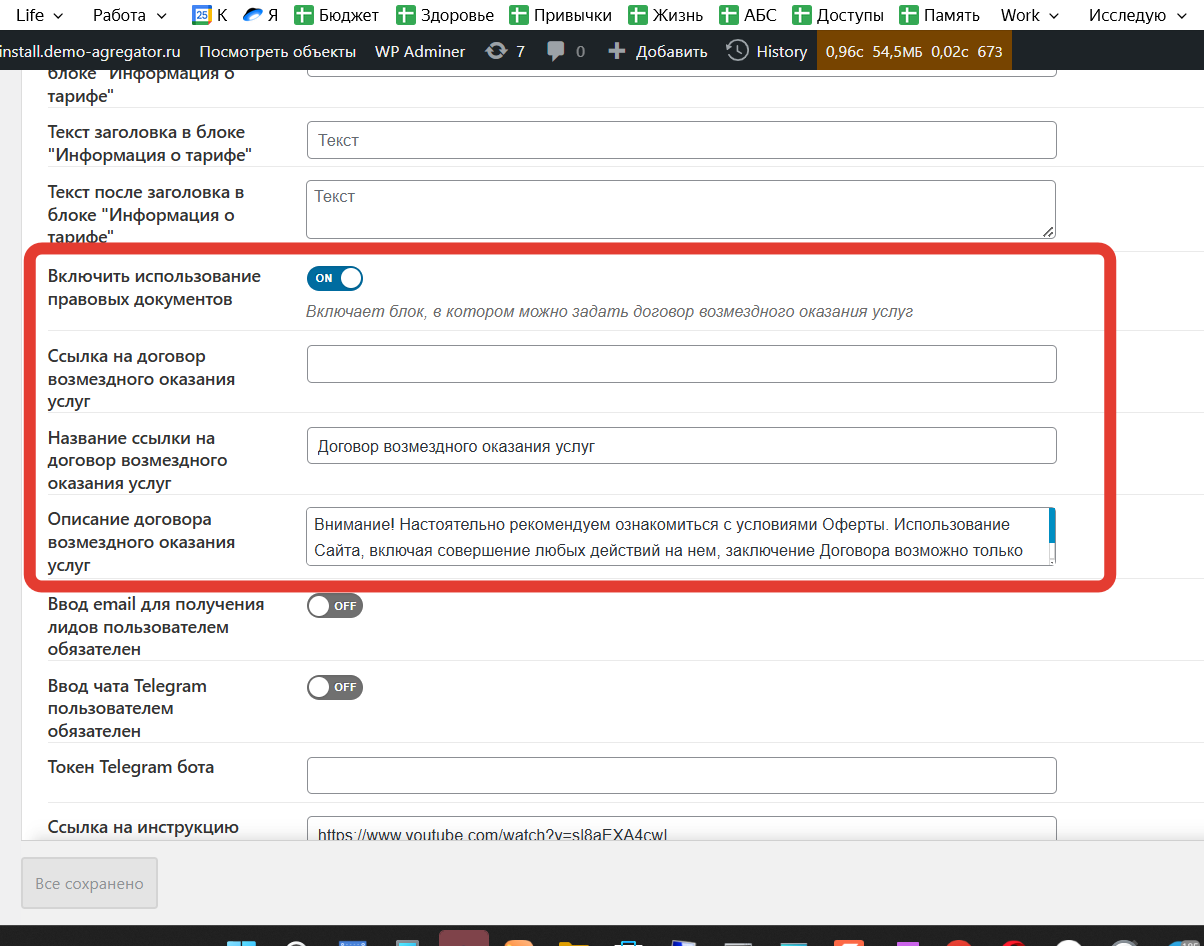Expand the Life bookmarks folder
Viewport: 1204px width, 946px height.
point(39,15)
